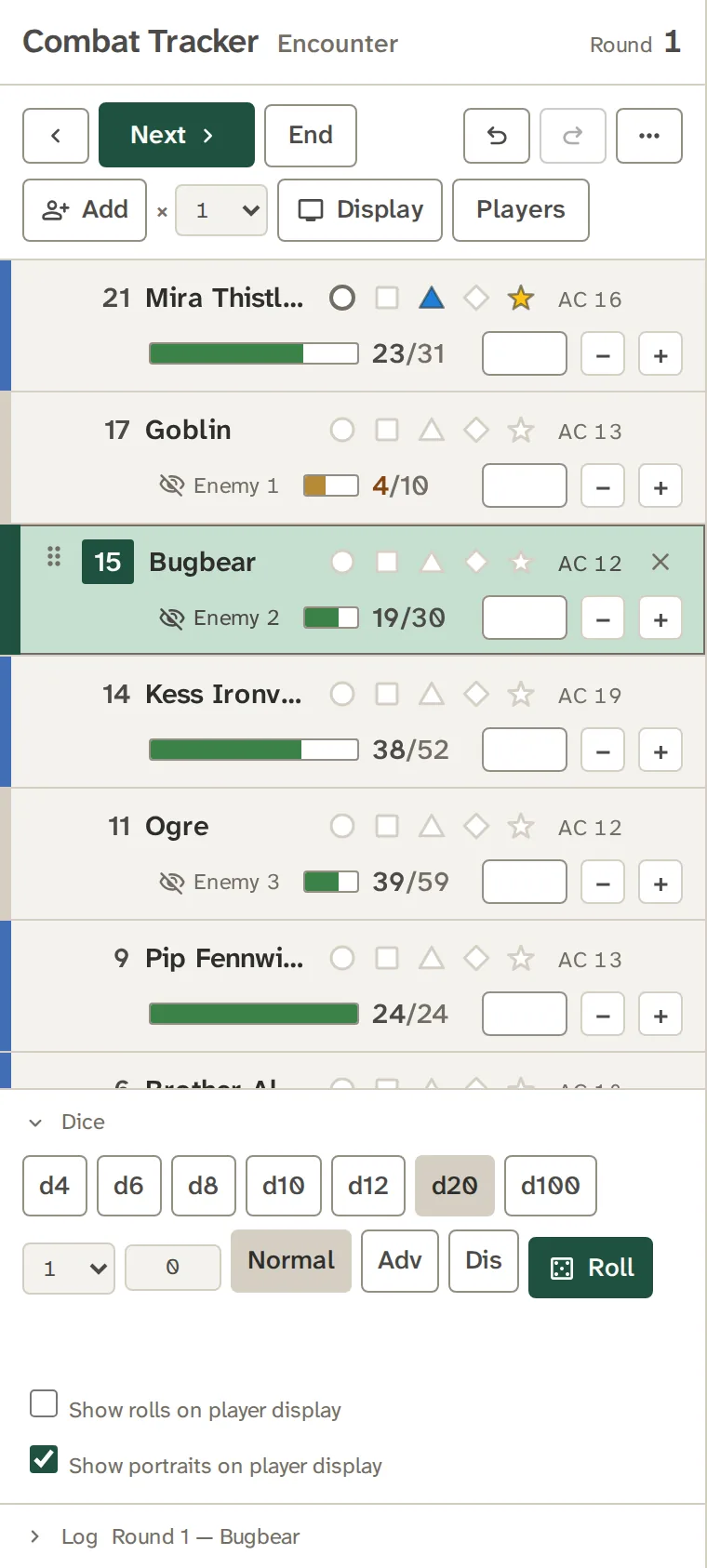The height and width of the screenshot is (1568, 707).
Task: Remove Bugbear with the X icon
Action: [x=660, y=562]
